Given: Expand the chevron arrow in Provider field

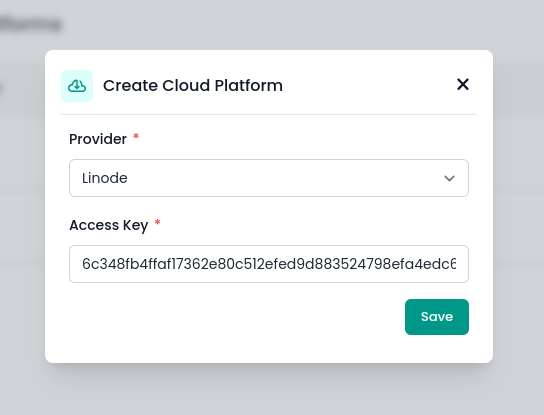Looking at the screenshot, I should (449, 178).
